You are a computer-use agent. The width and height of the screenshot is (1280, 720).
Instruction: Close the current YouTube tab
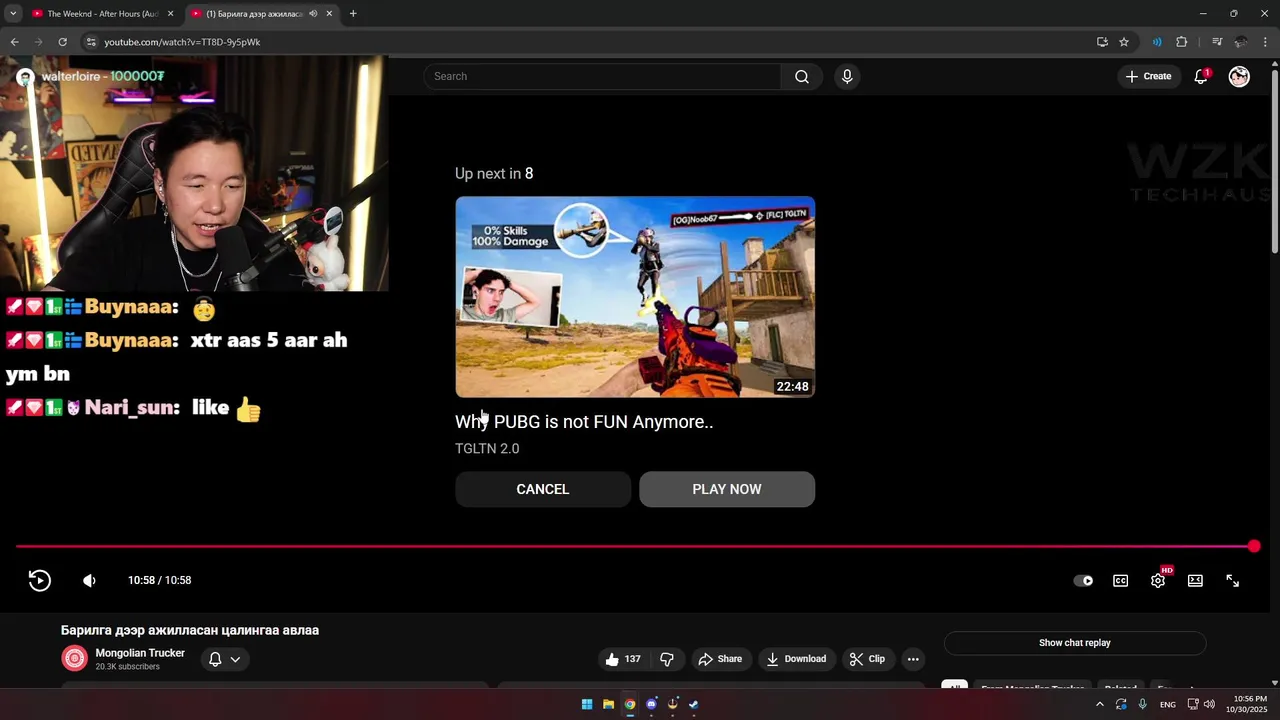click(x=329, y=14)
